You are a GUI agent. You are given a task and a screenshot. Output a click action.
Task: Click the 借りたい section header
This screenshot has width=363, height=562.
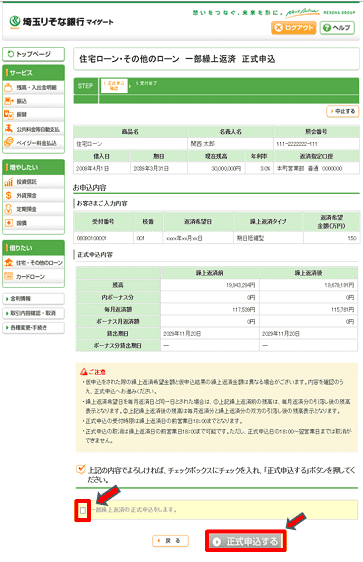click(33, 248)
